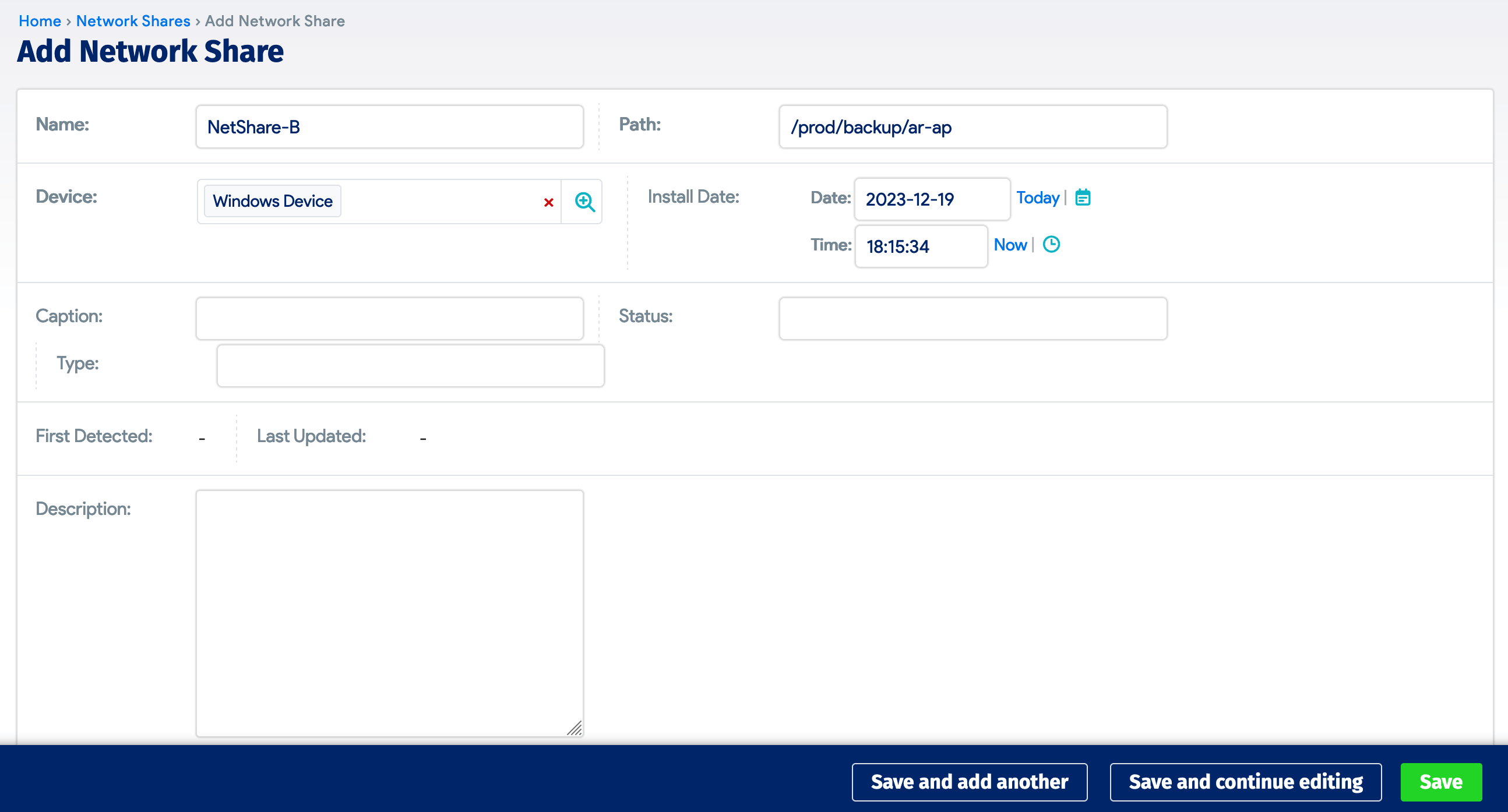Focus the empty Type field
1508x812 pixels.
410,365
